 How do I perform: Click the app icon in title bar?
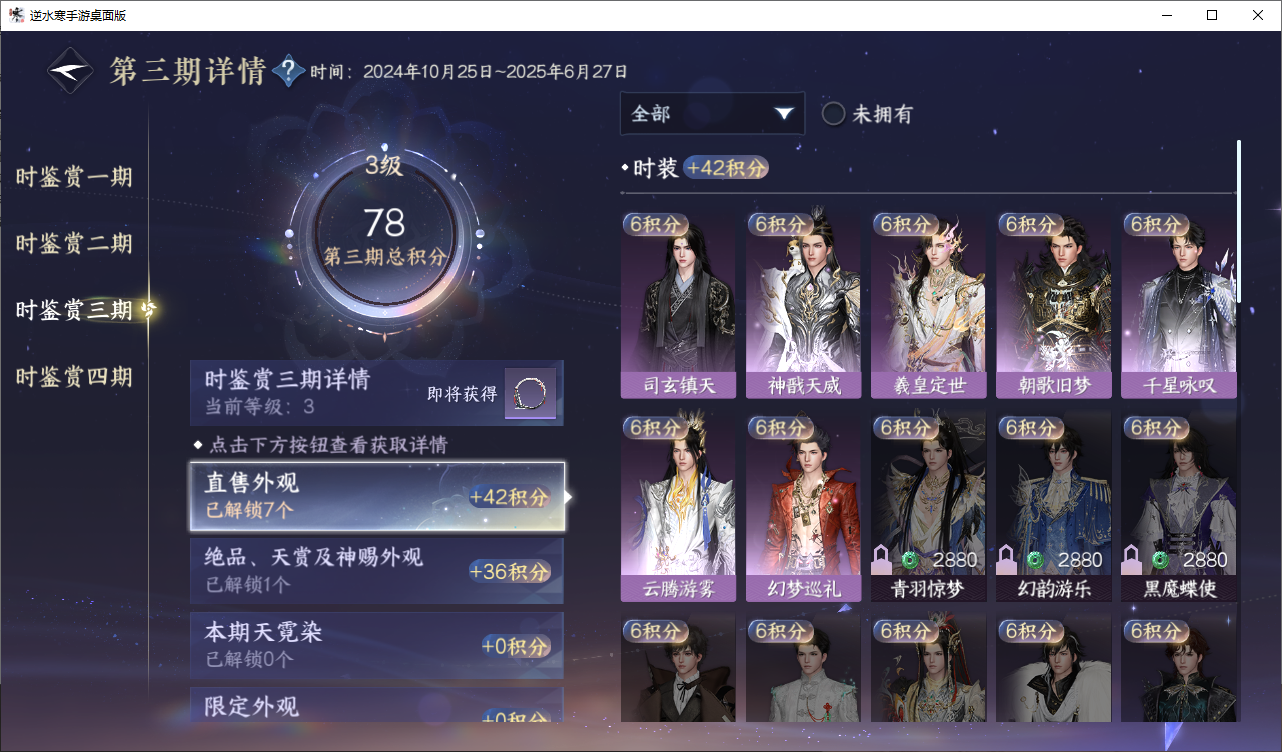(x=17, y=15)
